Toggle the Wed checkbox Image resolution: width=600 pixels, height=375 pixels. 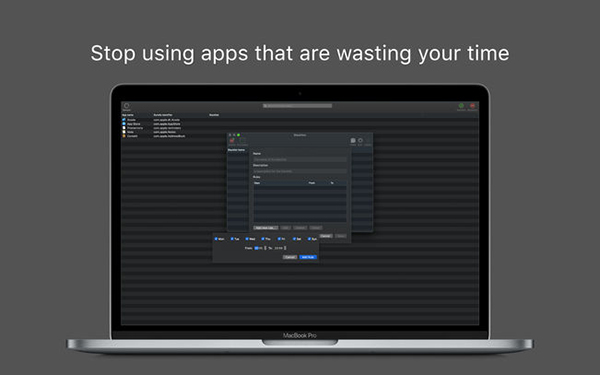pos(247,239)
